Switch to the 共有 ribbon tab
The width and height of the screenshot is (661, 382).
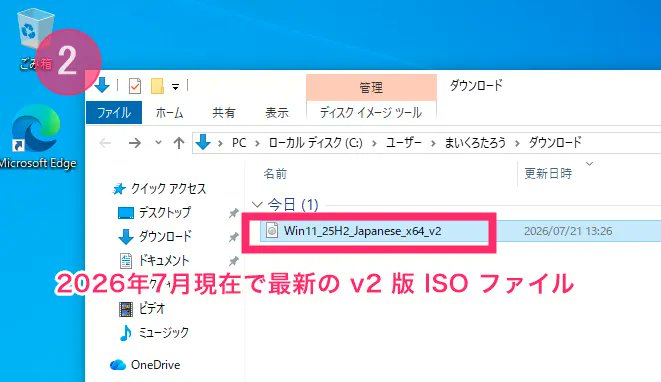point(223,113)
